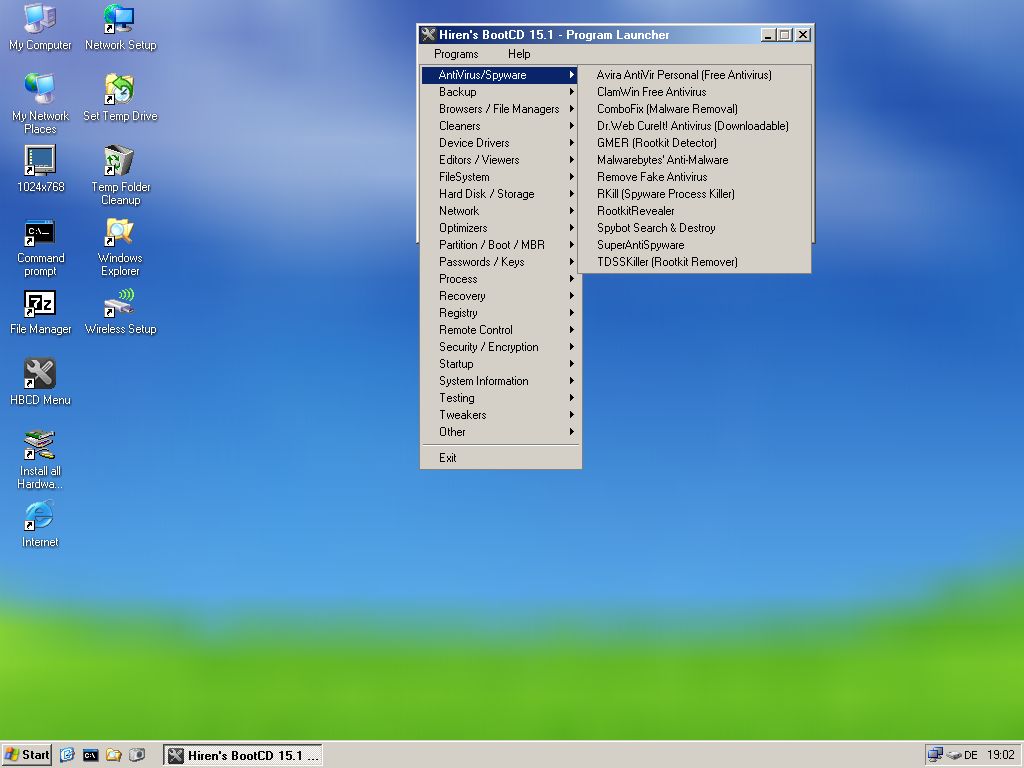The width and height of the screenshot is (1024, 768).
Task: Open the Help menu
Action: click(519, 54)
